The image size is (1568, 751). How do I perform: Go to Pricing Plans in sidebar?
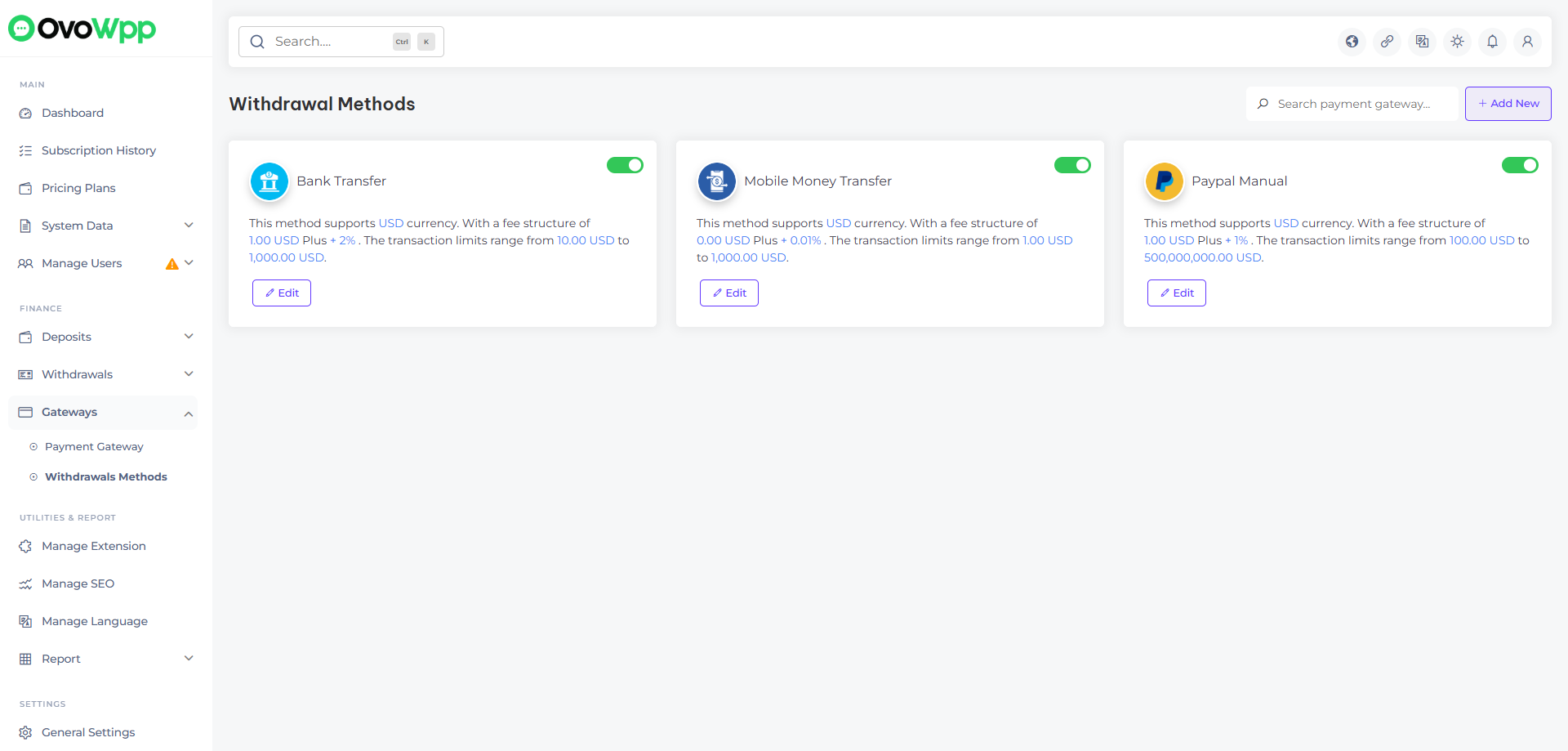[78, 188]
